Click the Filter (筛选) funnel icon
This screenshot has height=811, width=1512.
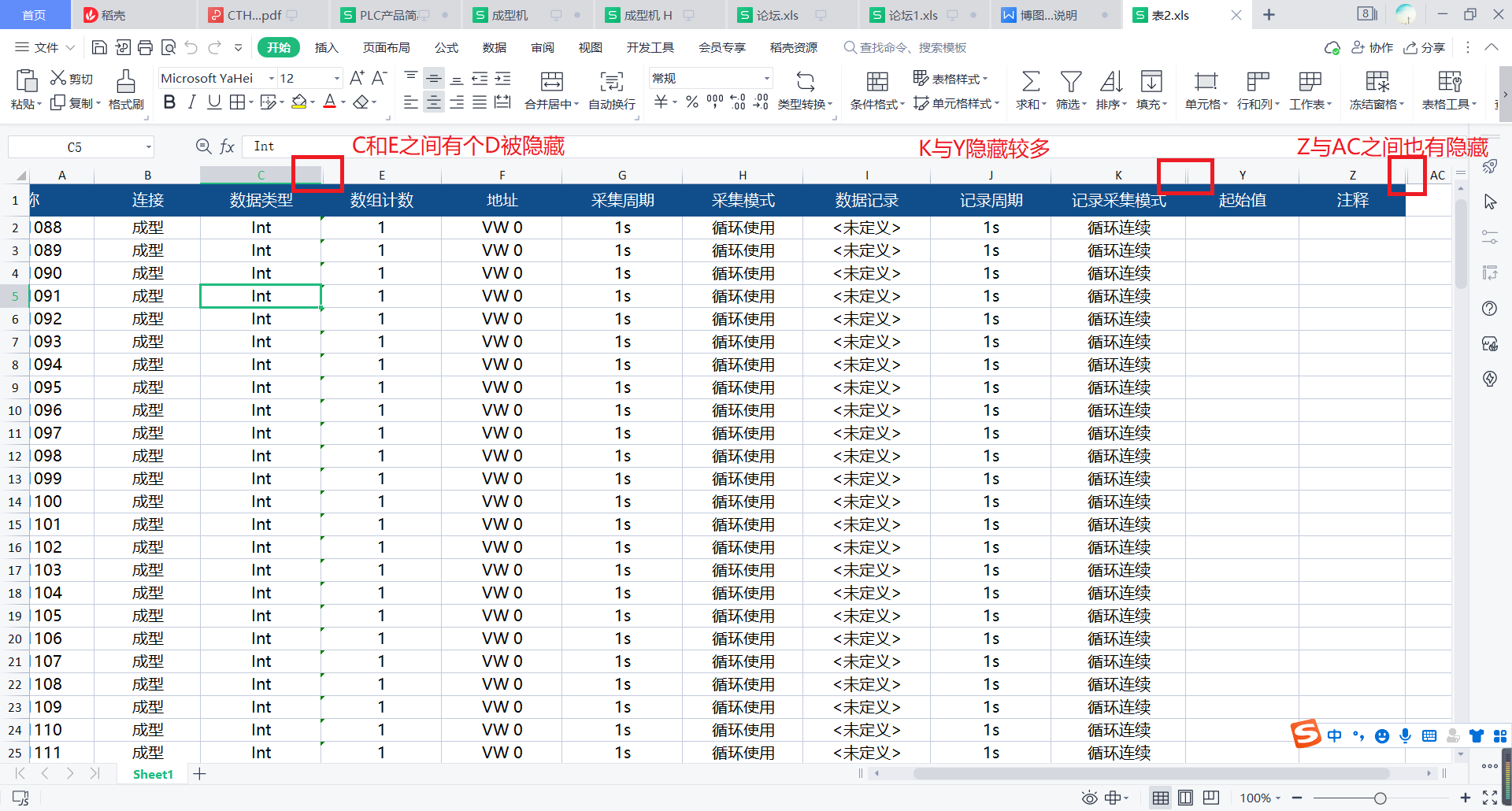(1070, 81)
